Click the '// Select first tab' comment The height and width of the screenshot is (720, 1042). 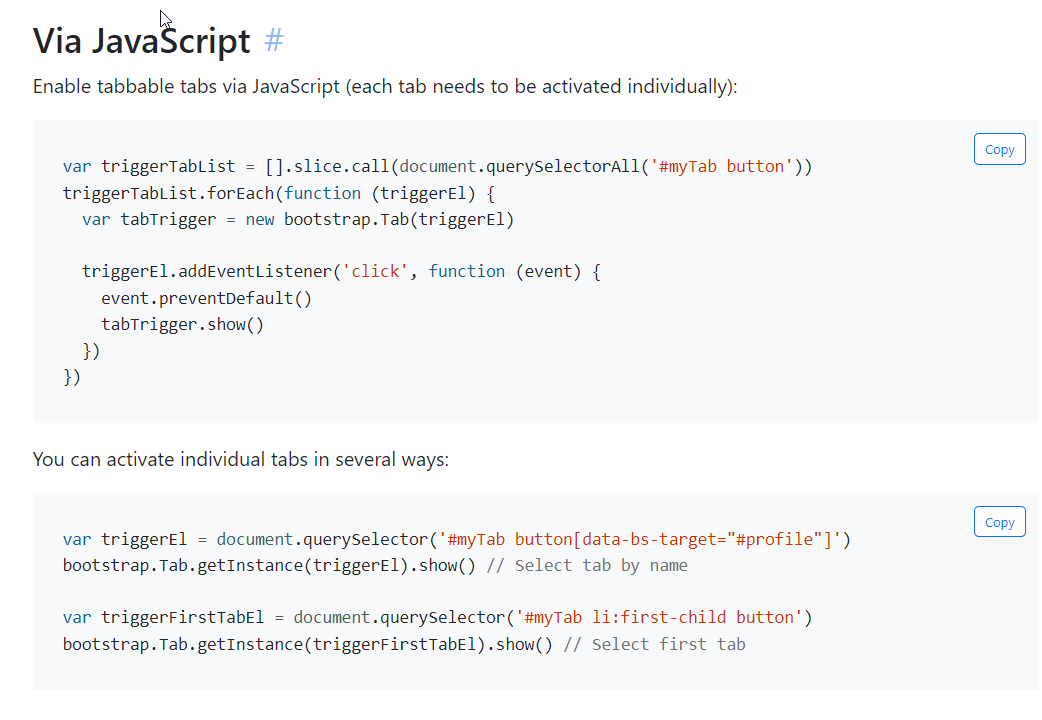655,644
